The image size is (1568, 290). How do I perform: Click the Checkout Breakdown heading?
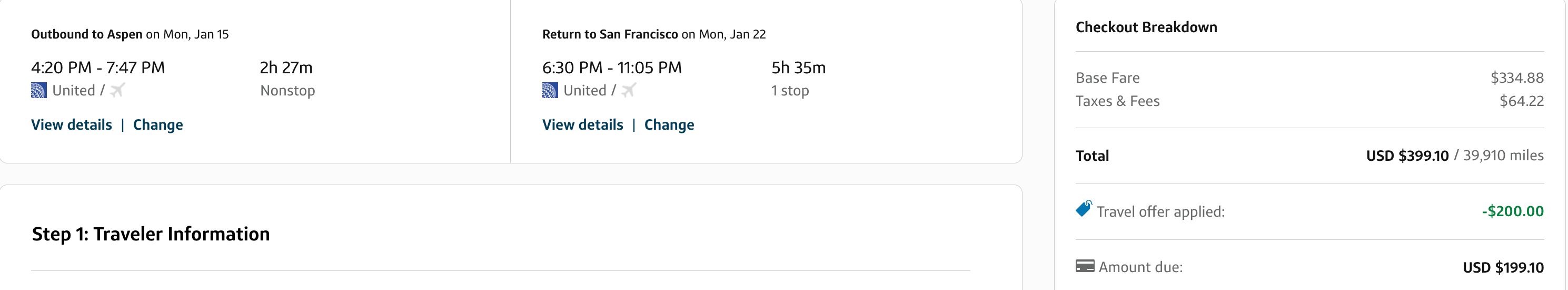[x=1146, y=27]
